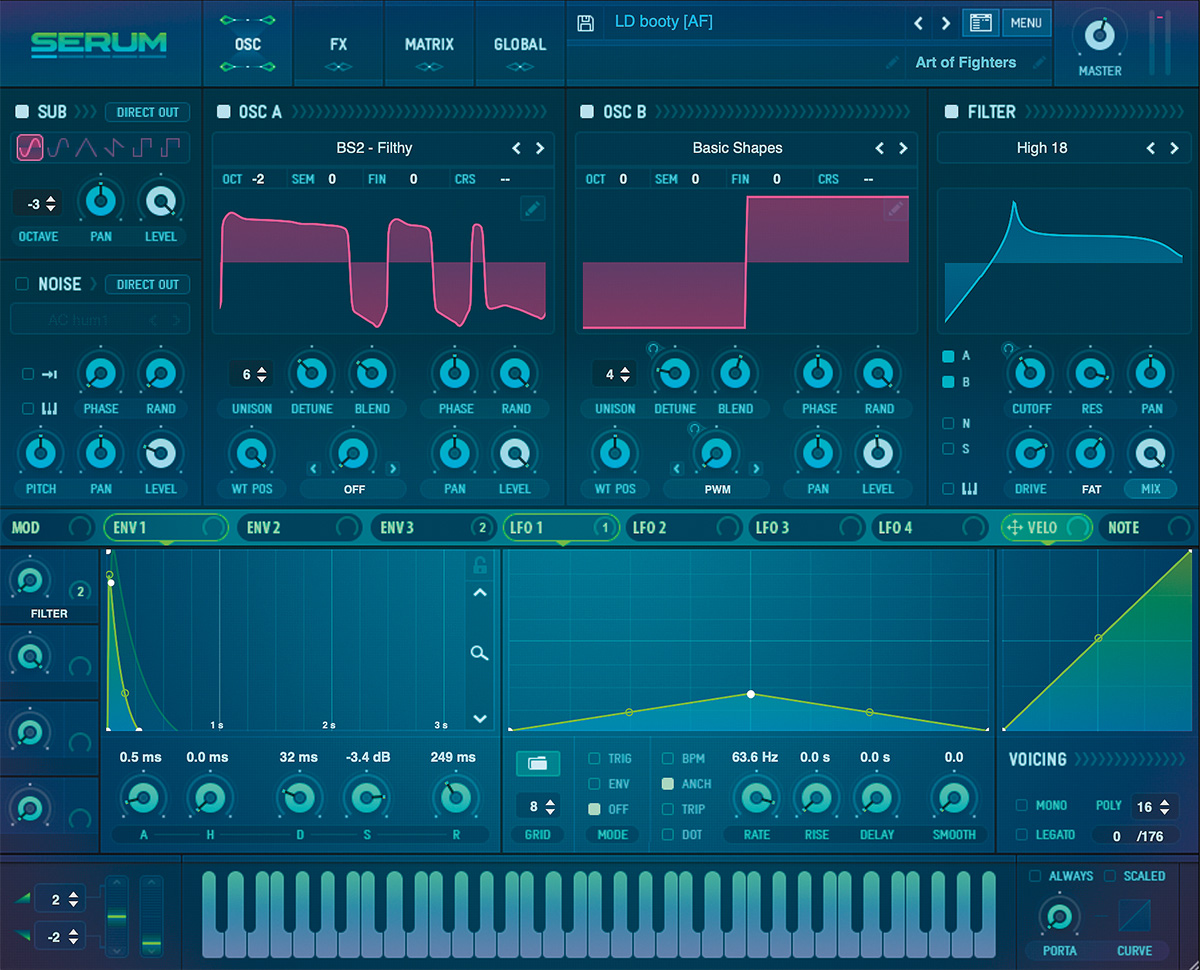Adjust the mod wheel slider
This screenshot has height=970, width=1200.
point(152,916)
